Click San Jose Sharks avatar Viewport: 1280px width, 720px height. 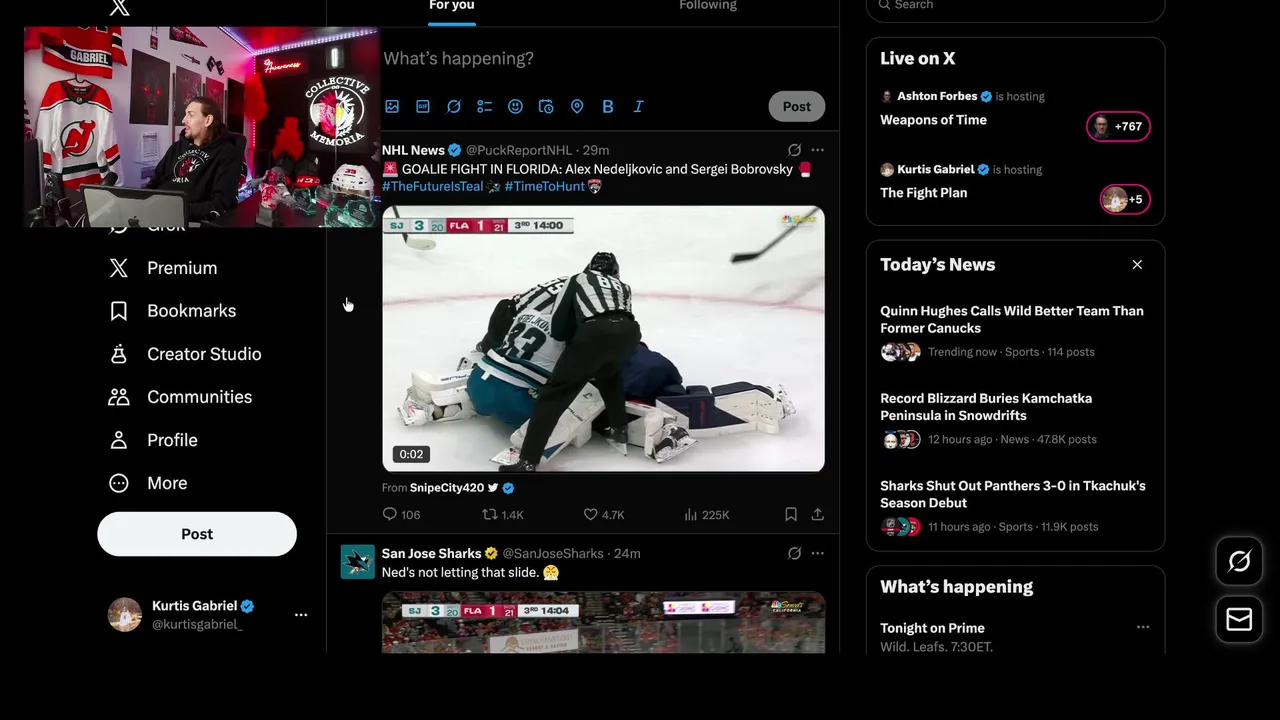point(358,562)
